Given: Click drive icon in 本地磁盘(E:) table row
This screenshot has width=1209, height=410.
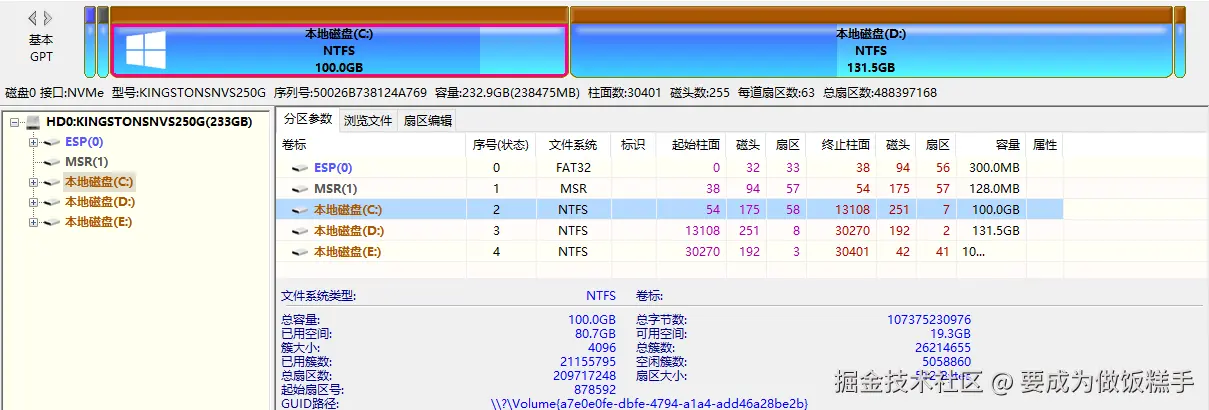Looking at the screenshot, I should click(300, 252).
